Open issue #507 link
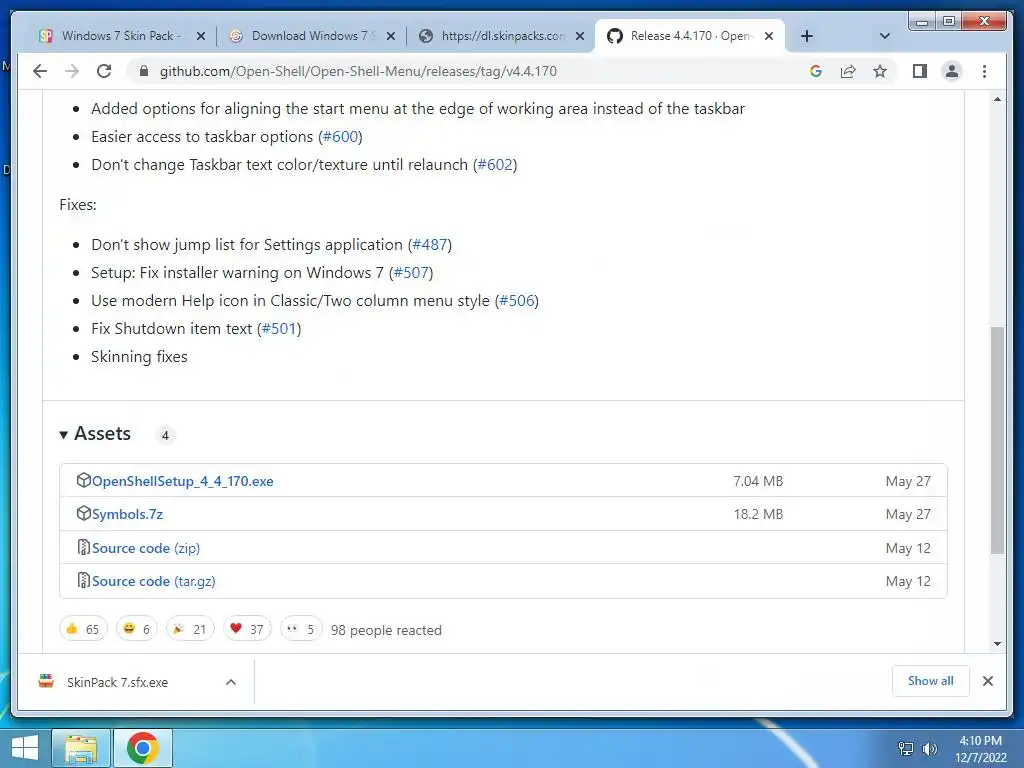 pos(411,272)
